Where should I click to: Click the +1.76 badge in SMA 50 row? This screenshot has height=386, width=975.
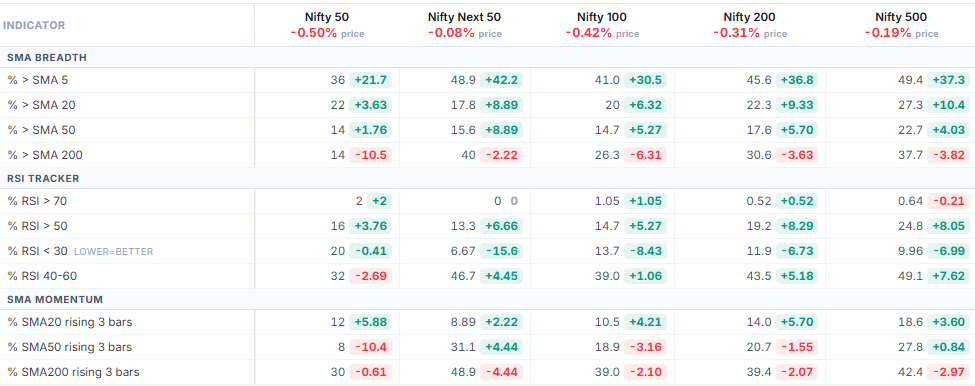(x=371, y=130)
